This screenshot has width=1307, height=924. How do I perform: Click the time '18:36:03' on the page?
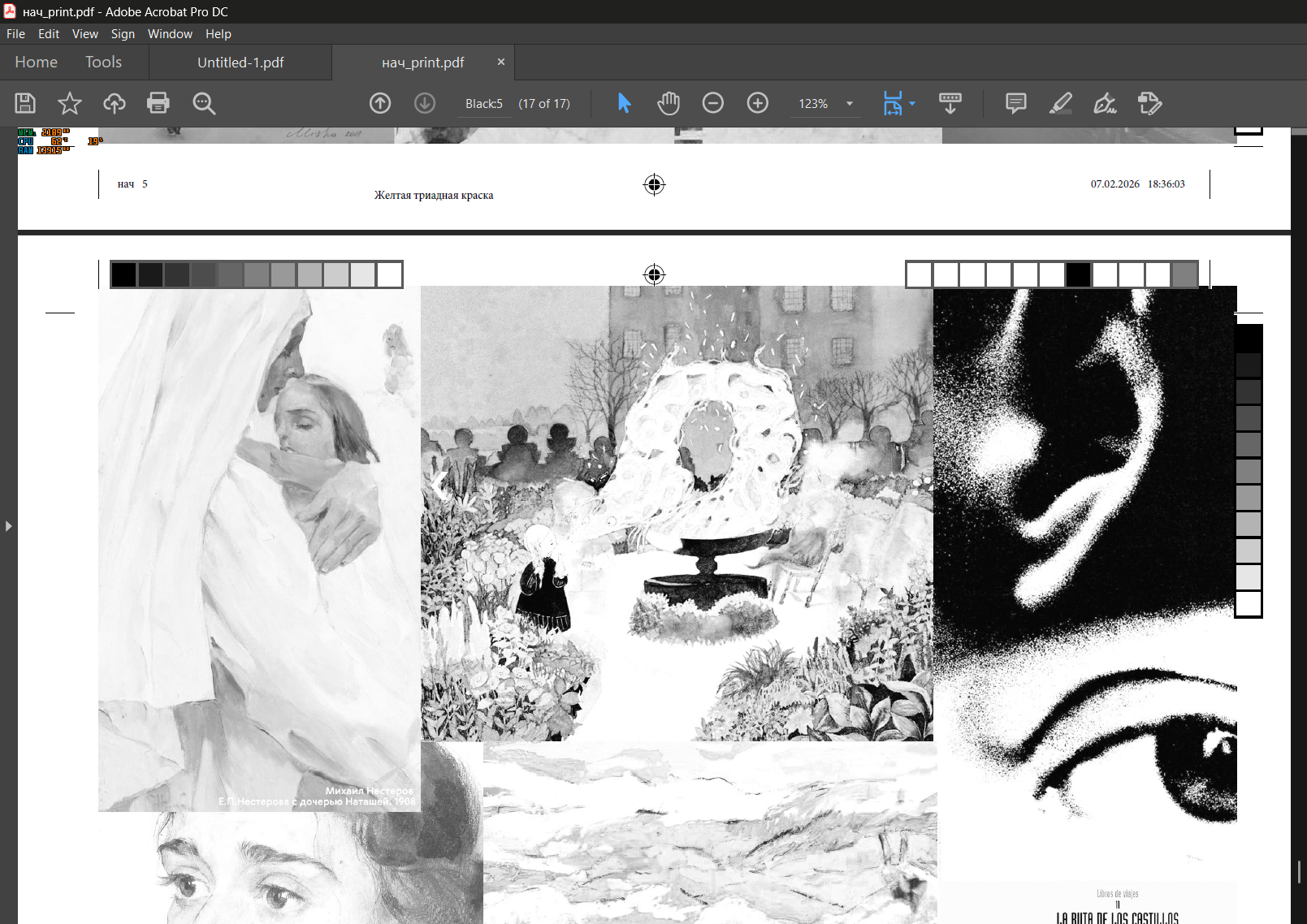[x=1166, y=184]
